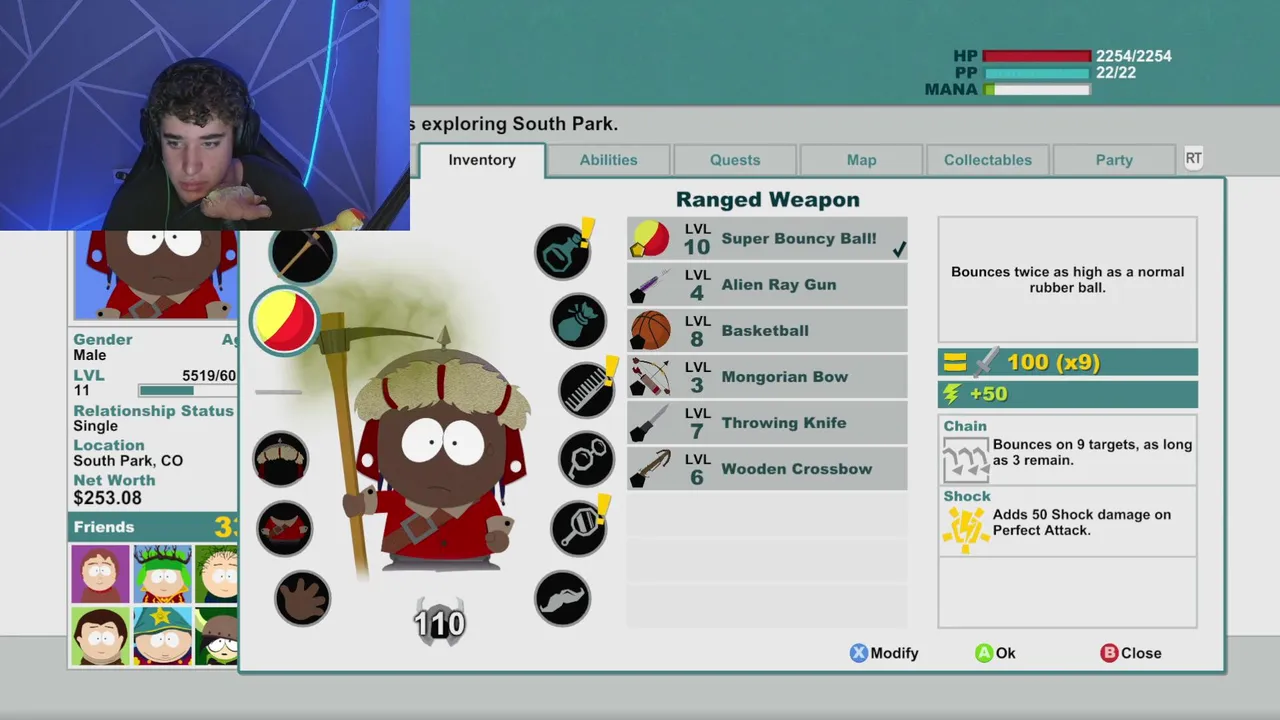Open friend portrait with green spiky crown

pos(162,574)
